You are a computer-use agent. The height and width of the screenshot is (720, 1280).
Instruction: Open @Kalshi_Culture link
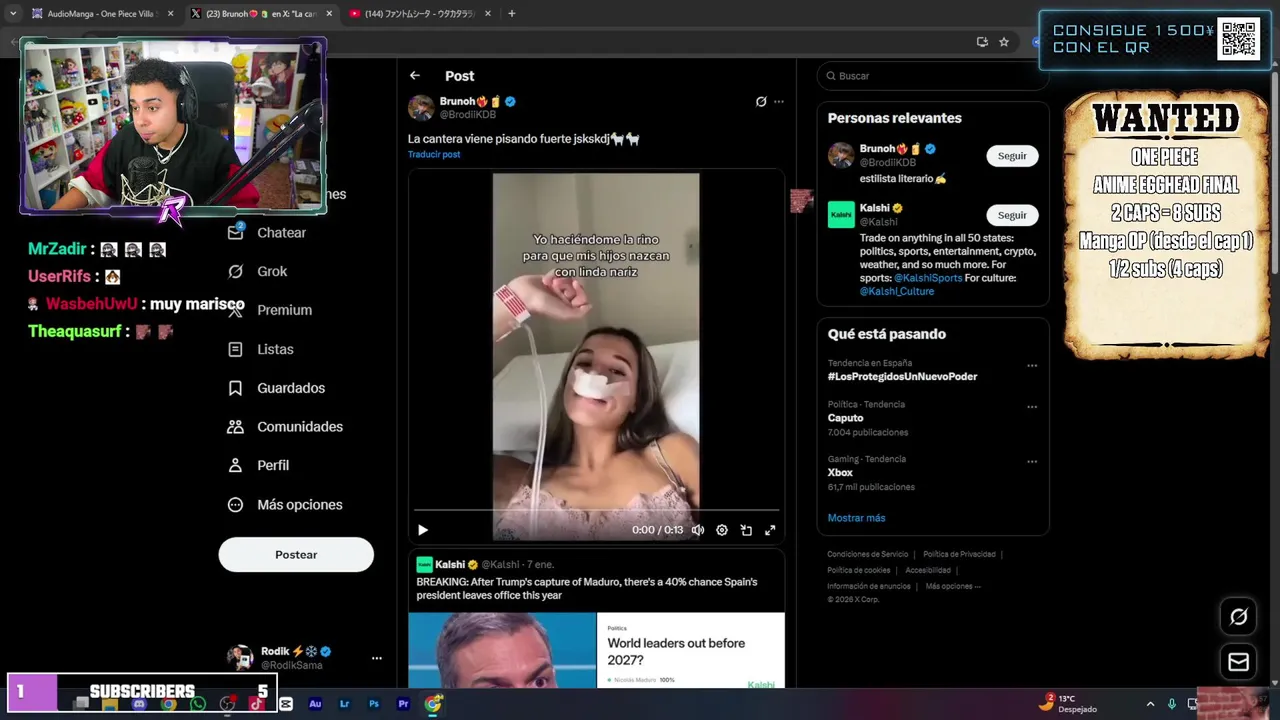[897, 291]
